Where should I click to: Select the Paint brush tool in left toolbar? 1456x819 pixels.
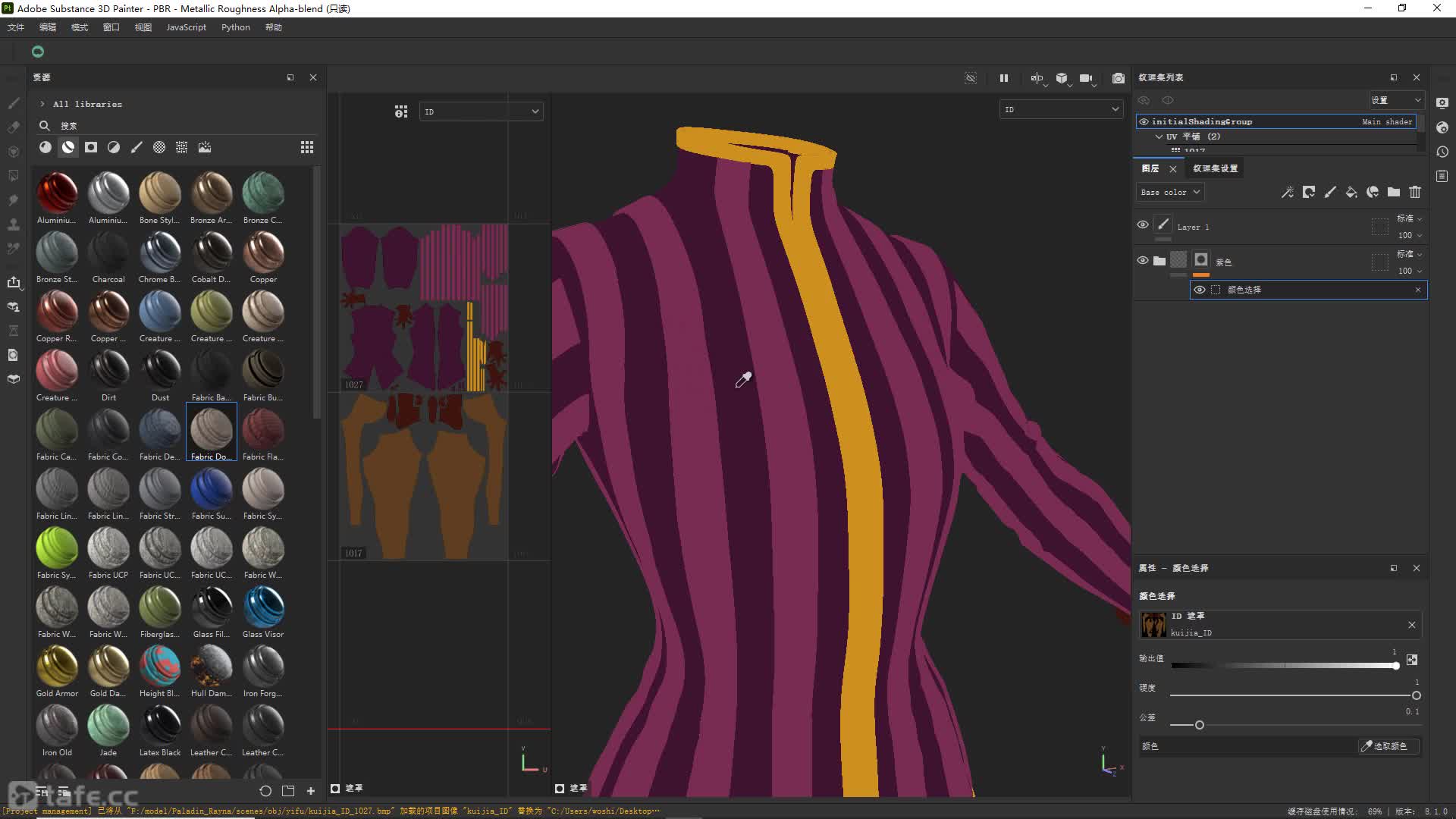coord(14,103)
